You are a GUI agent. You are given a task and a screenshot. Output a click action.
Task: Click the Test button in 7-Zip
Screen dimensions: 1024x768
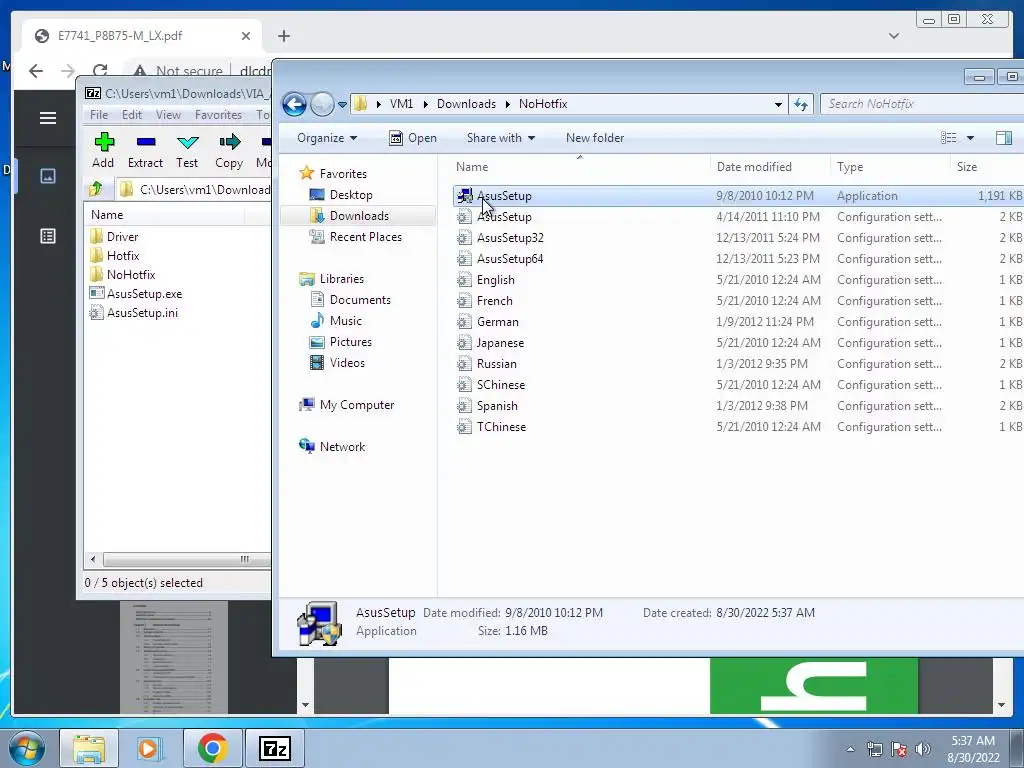coord(187,150)
